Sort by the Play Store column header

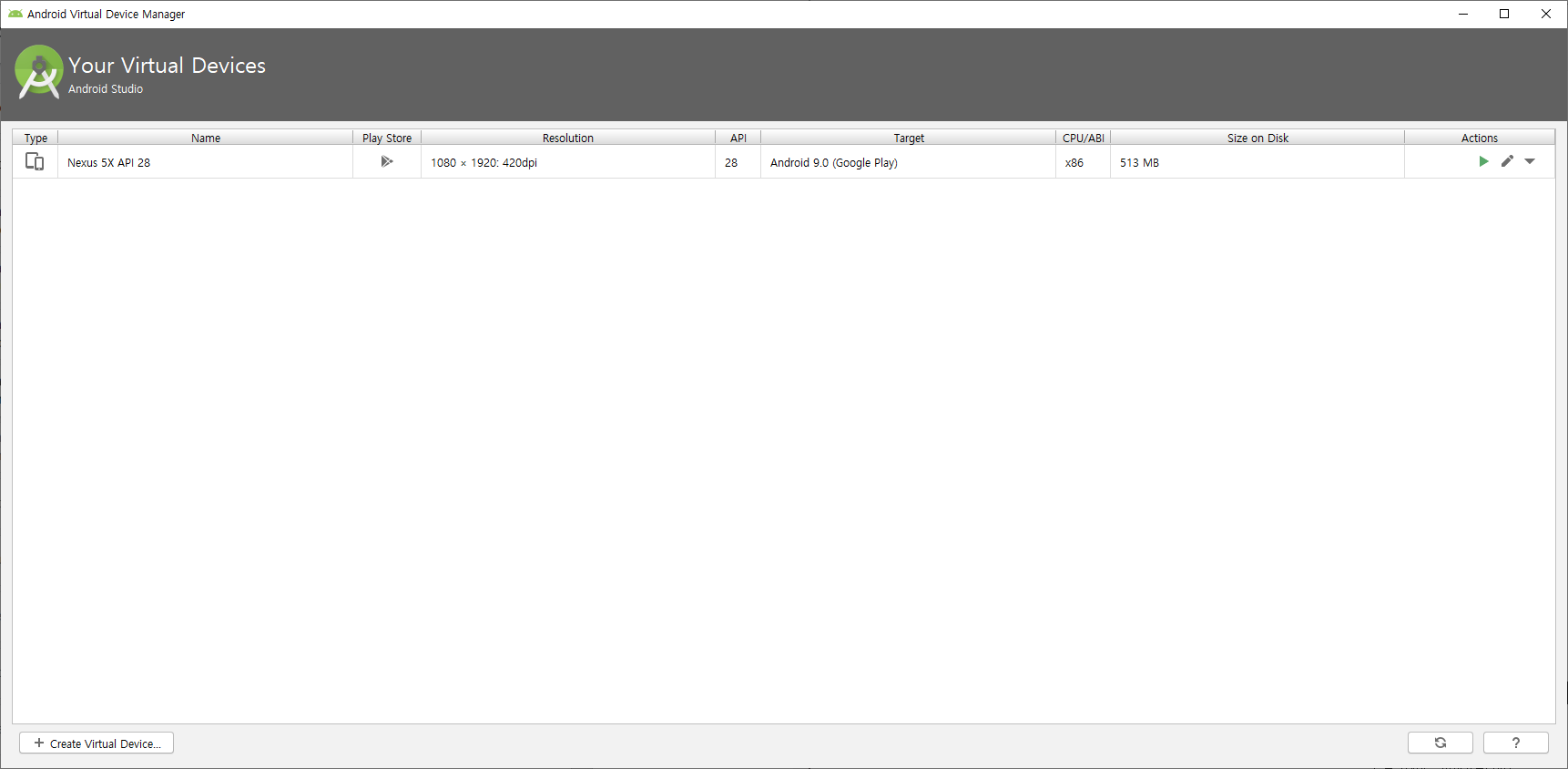[387, 138]
